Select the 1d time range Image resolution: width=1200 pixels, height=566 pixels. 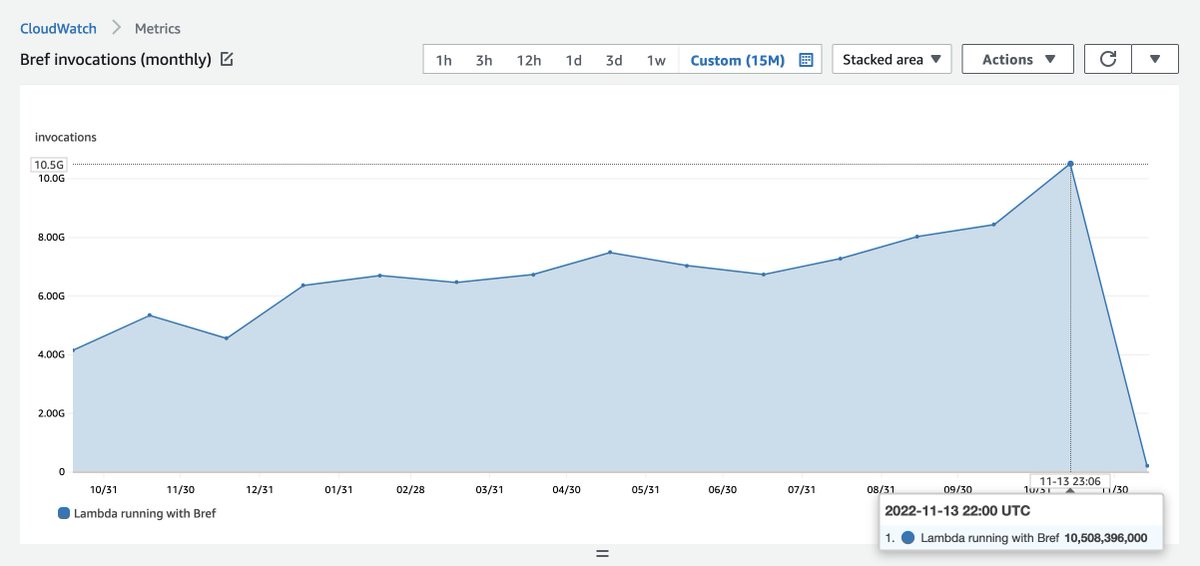573,60
